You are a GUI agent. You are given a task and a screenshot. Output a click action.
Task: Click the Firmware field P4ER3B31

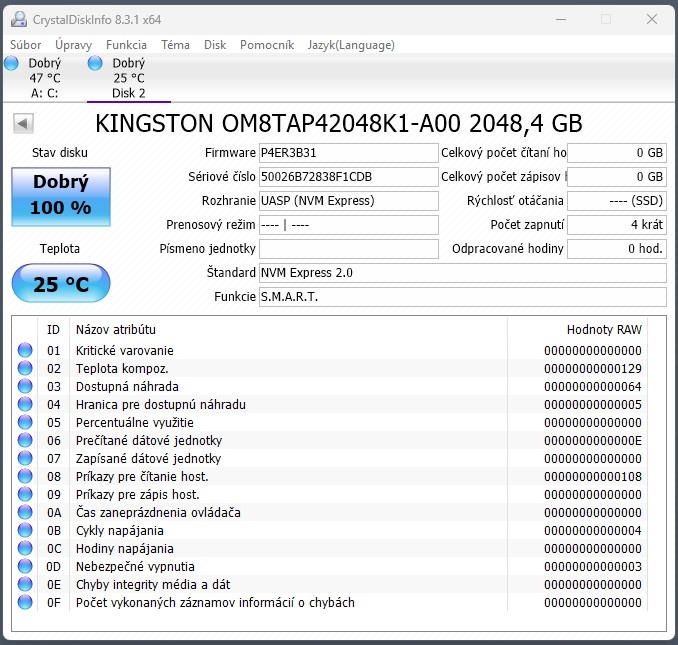tap(349, 153)
